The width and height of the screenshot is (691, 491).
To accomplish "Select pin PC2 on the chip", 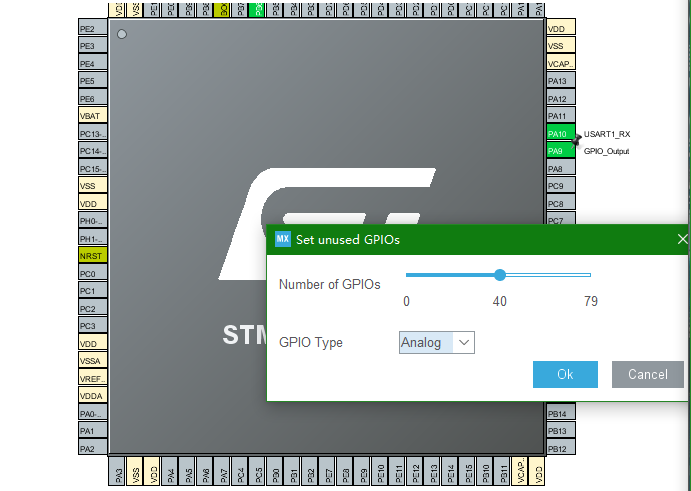I will click(93, 308).
